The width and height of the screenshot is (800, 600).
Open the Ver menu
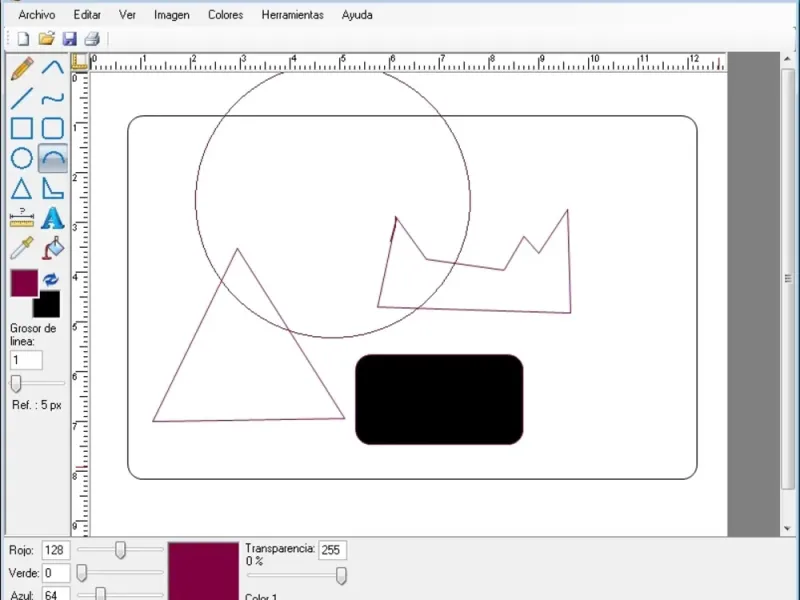coord(128,15)
